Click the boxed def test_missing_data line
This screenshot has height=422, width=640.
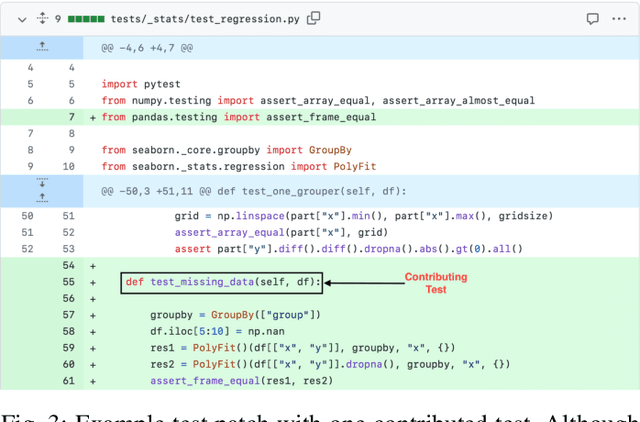coord(222,283)
